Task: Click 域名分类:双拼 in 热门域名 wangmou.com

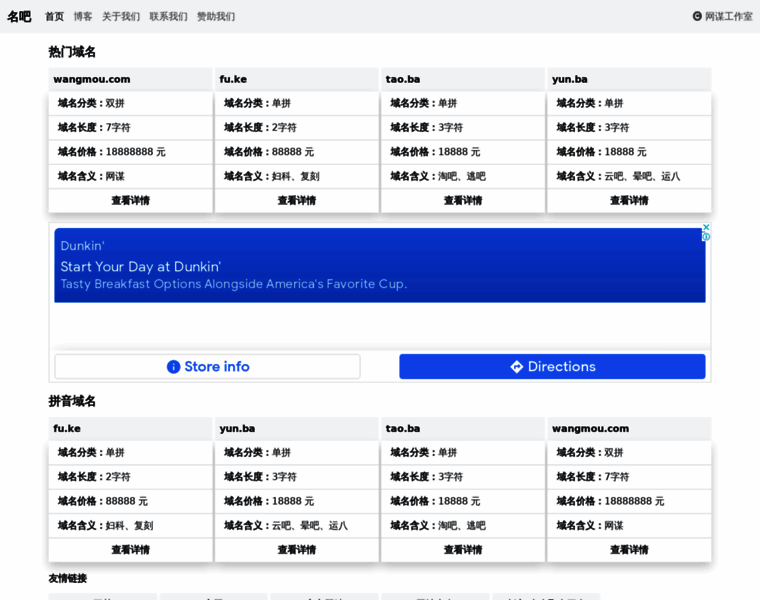Action: (x=91, y=103)
